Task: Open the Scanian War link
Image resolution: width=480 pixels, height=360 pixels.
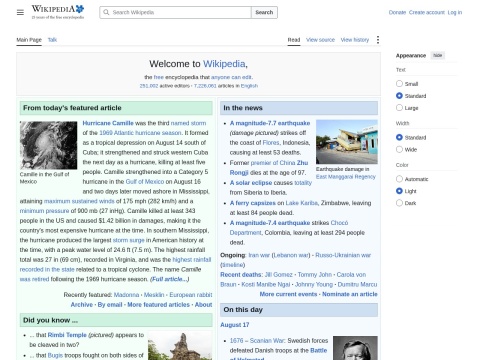Action: (267, 341)
